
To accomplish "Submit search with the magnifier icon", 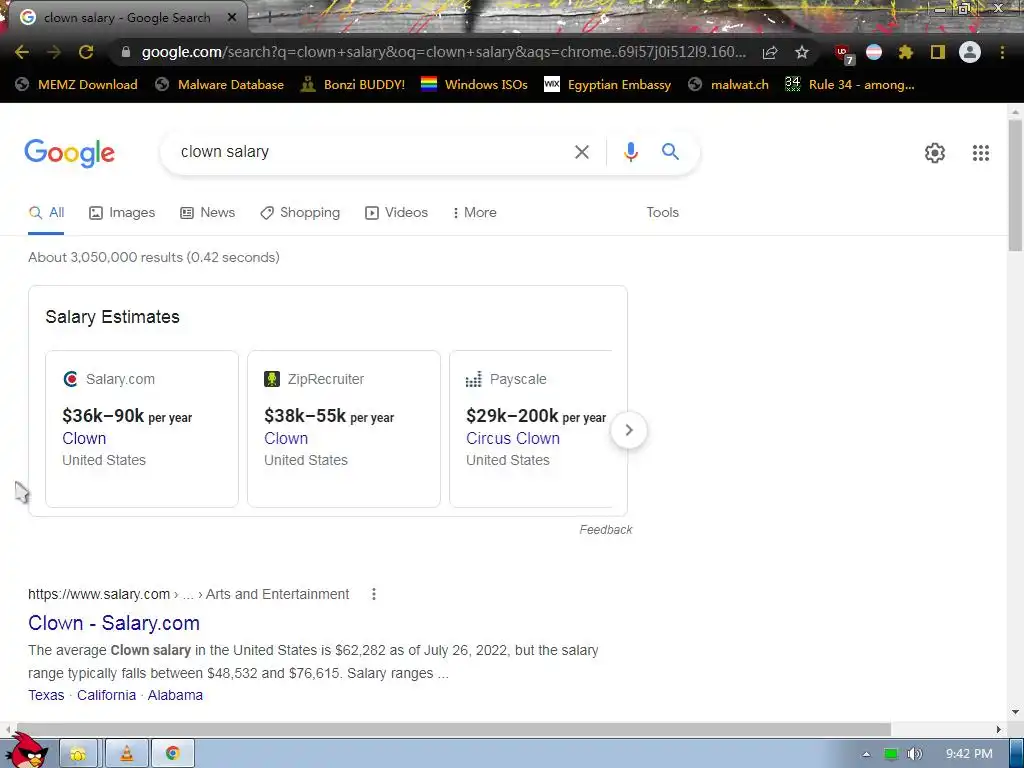I will (x=670, y=152).
